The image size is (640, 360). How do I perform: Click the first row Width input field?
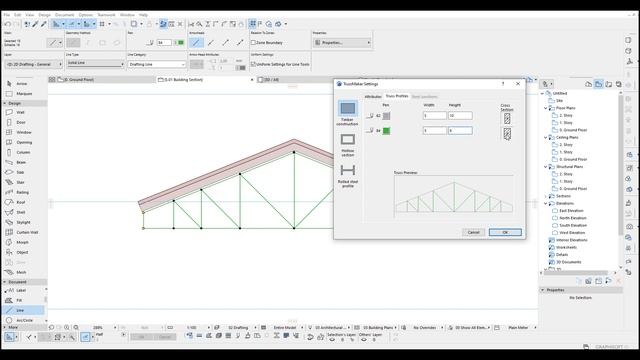coord(435,116)
